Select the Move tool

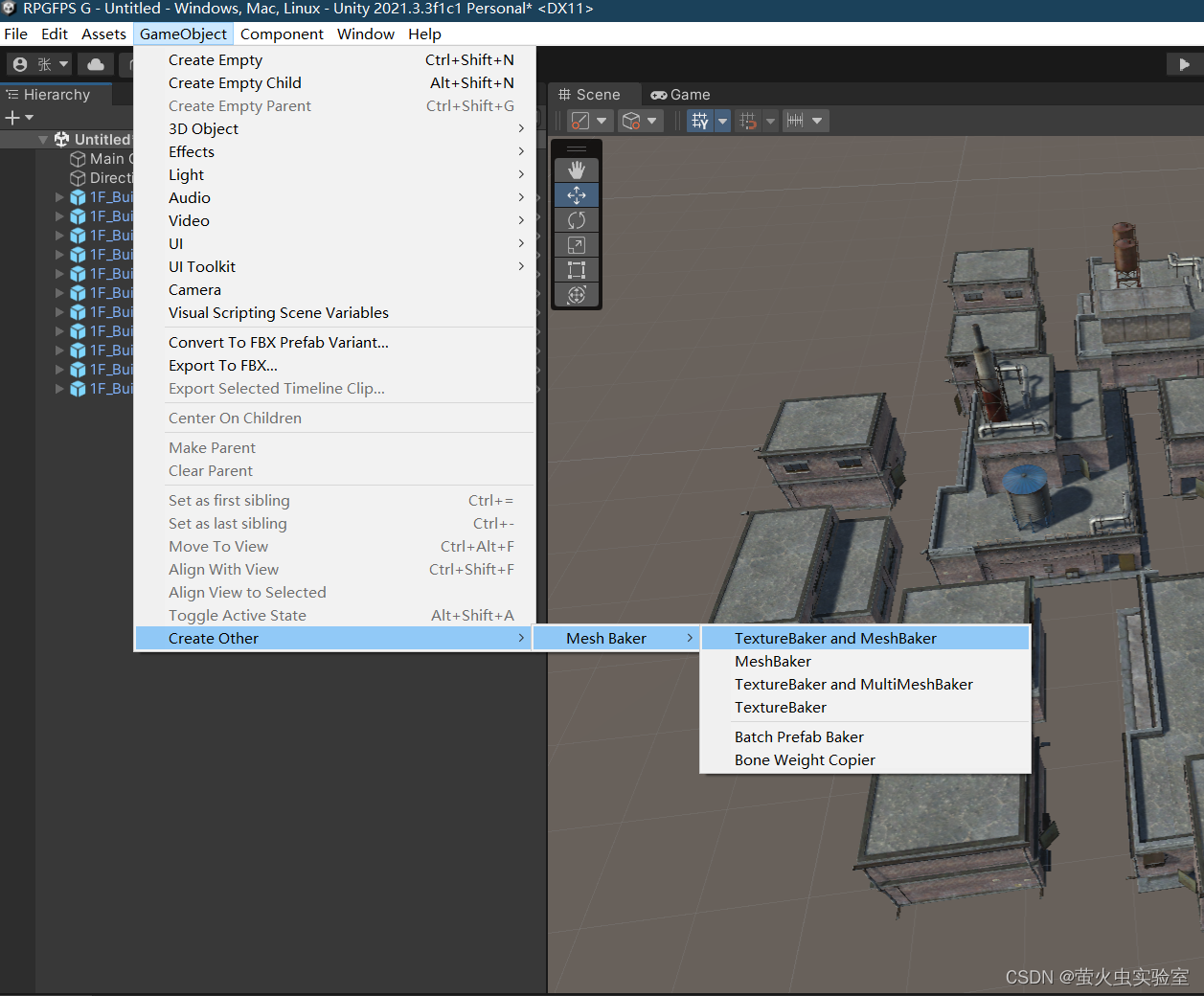pos(577,195)
